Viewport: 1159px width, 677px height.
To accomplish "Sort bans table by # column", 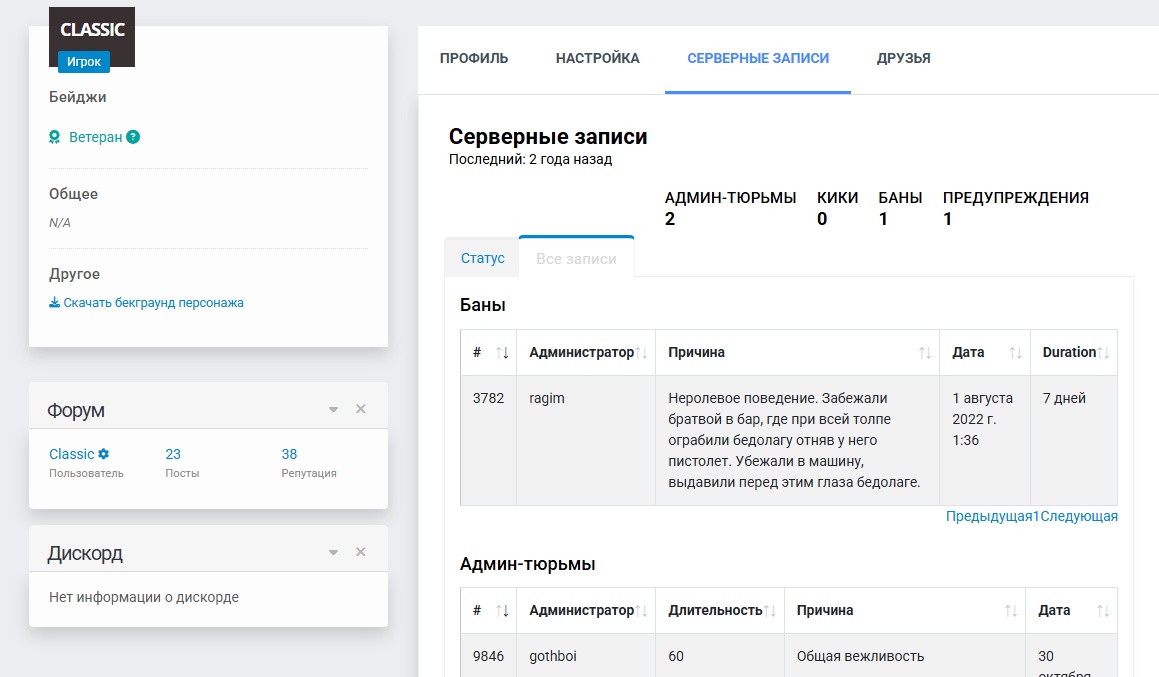I will tap(502, 353).
